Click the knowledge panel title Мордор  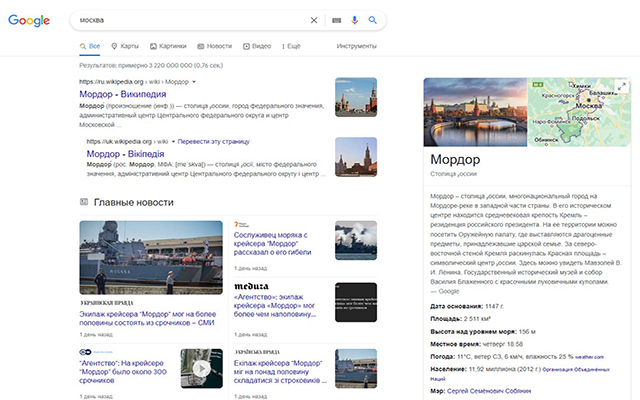click(x=455, y=159)
